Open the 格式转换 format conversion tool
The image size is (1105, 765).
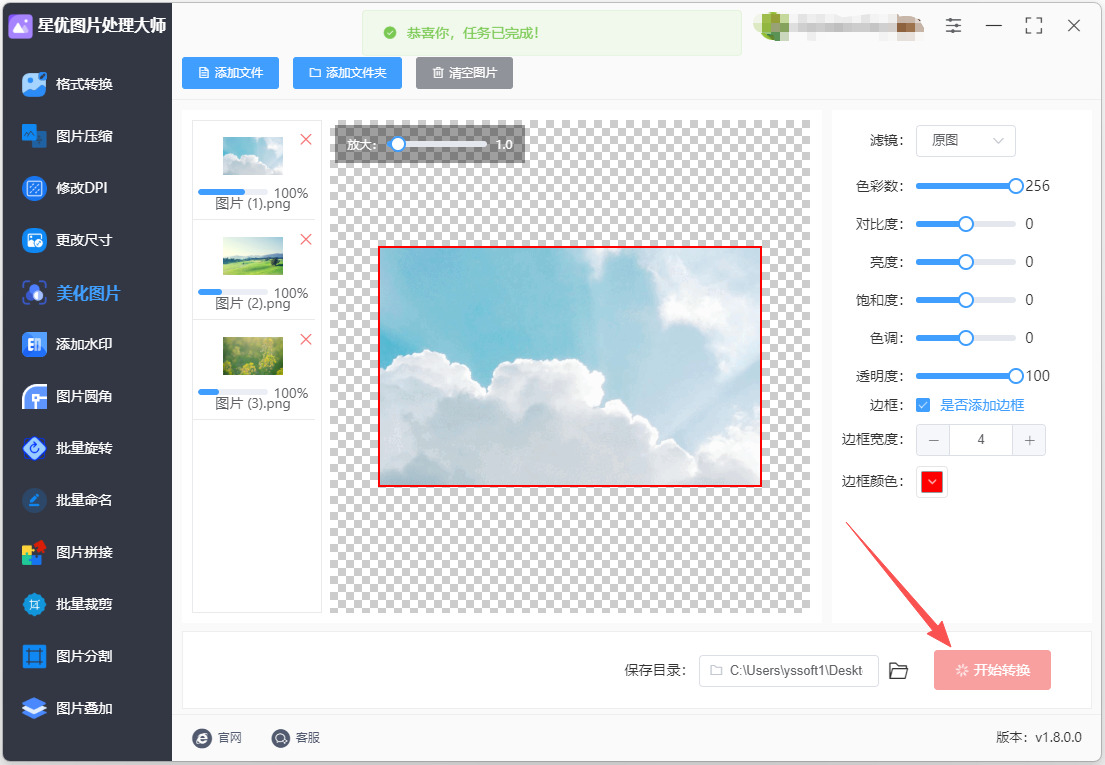(x=68, y=84)
